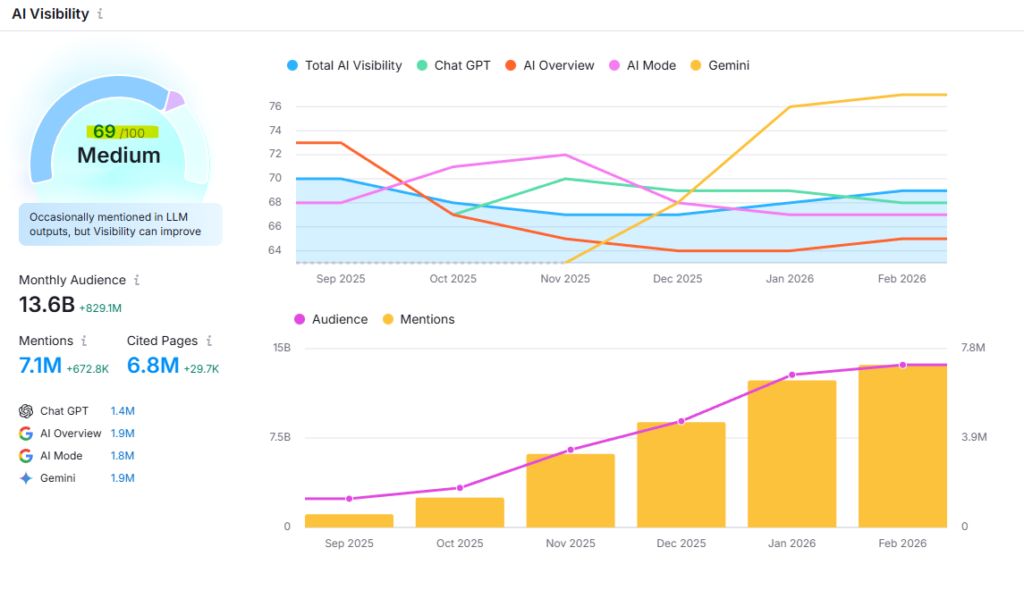Click the info icon next to Mentions
Viewport: 1024px width, 590px height.
coord(84,341)
